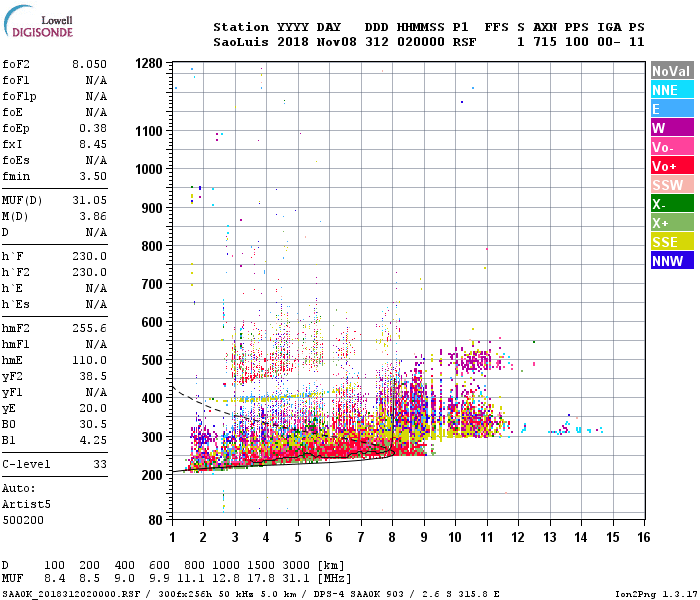Screen dimensions: 700x600
Task: Click the MUF 12.8 value for 1000 km
Action: pyautogui.click(x=226, y=579)
